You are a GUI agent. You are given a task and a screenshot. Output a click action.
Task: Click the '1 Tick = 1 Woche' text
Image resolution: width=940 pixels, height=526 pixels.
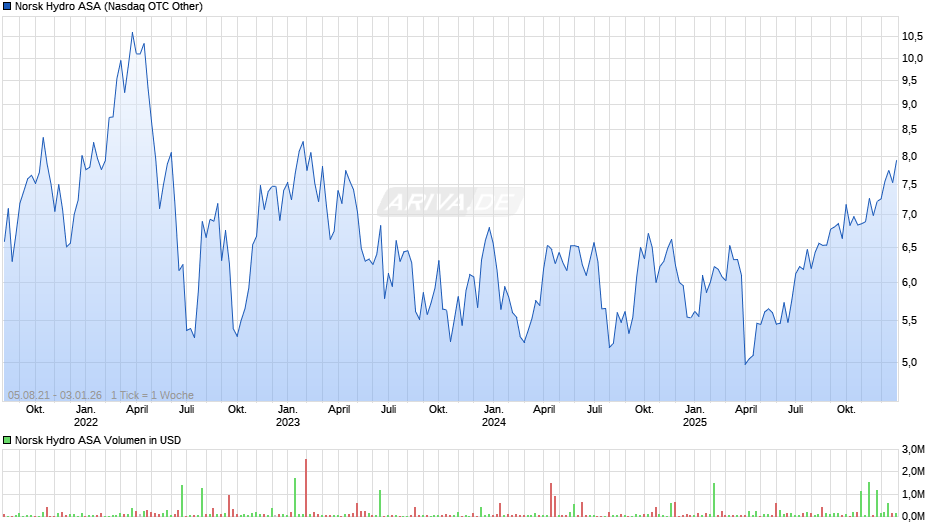tap(152, 395)
